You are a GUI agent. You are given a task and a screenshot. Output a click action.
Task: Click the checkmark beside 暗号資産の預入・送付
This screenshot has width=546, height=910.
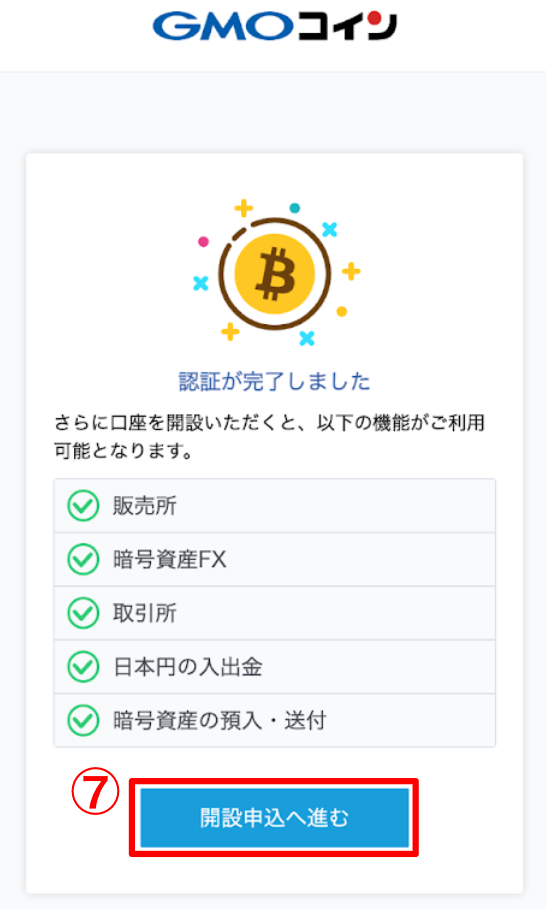84,720
